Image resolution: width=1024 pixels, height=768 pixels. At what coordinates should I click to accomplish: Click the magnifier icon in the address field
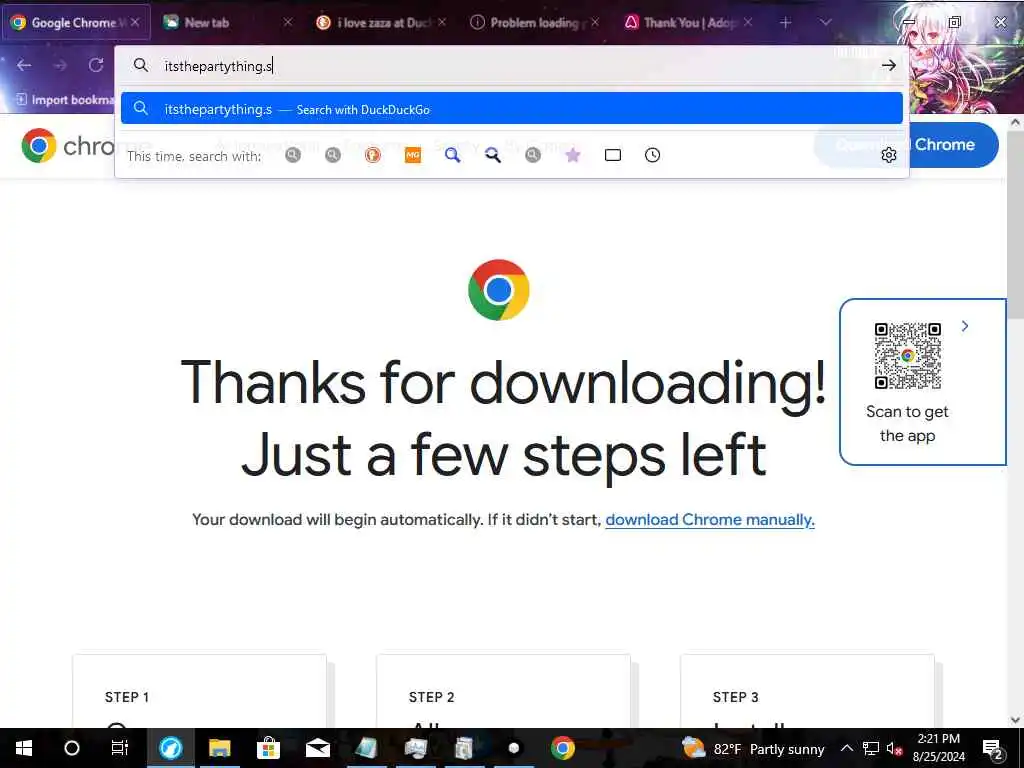140,65
